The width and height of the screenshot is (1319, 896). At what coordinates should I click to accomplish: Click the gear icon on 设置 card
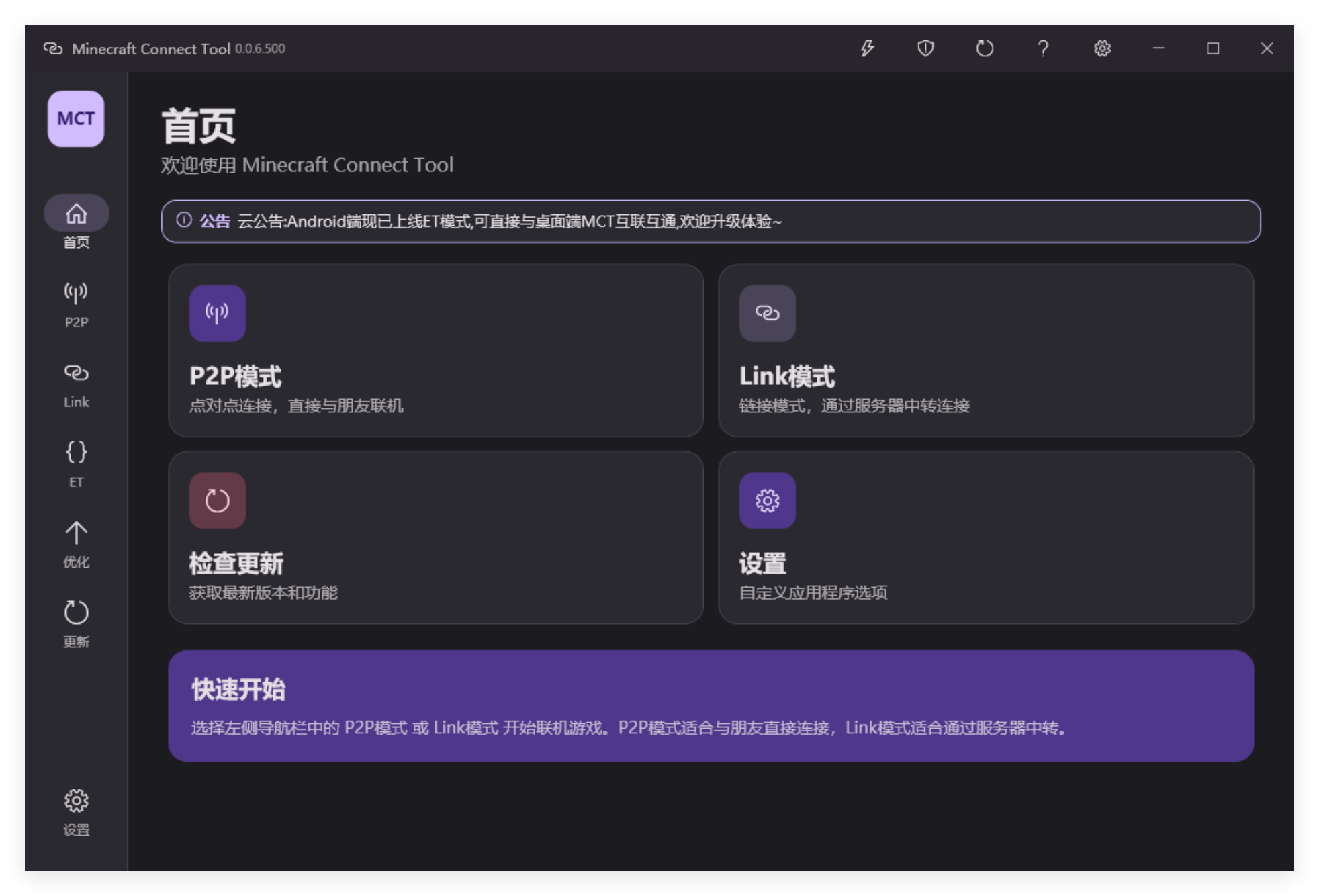pyautogui.click(x=767, y=500)
